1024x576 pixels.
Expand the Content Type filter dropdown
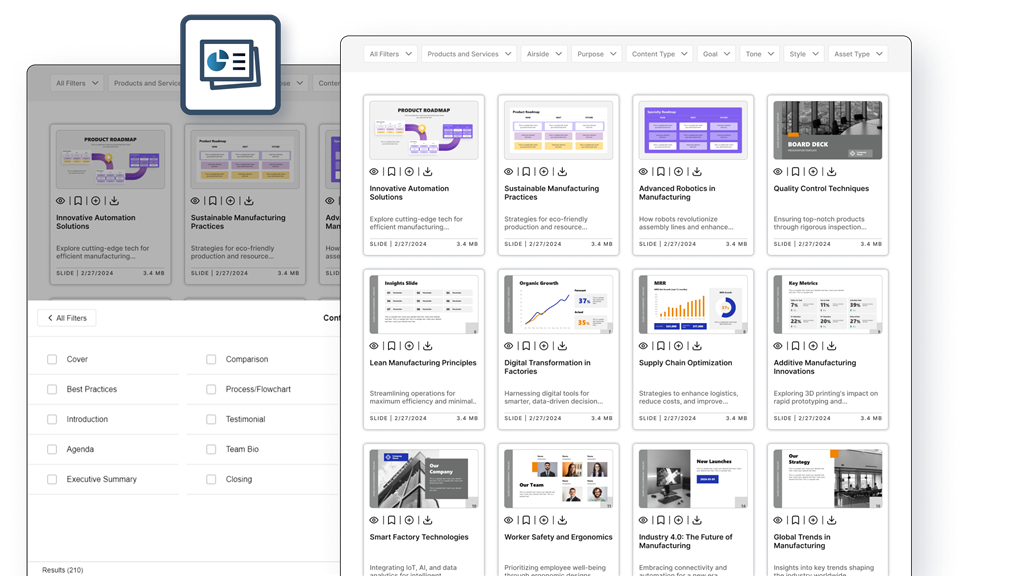658,54
